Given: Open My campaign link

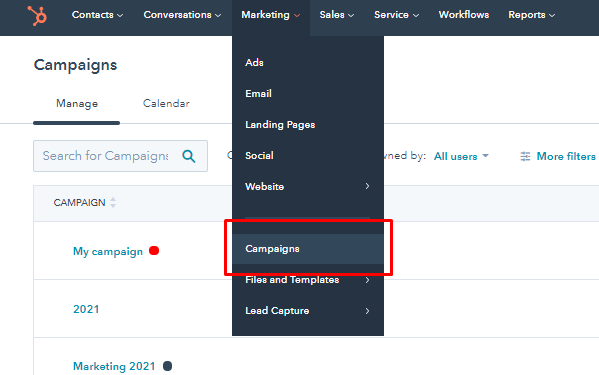Looking at the screenshot, I should tap(108, 251).
